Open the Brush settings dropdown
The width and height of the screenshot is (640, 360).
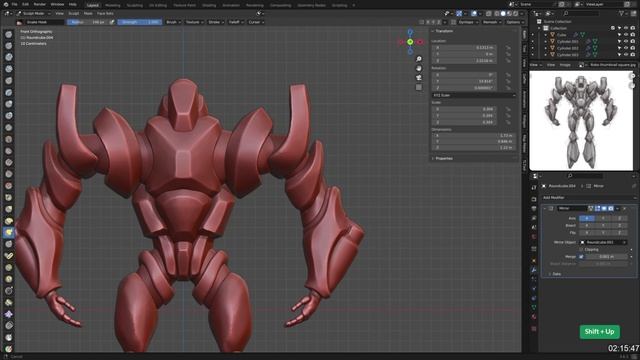point(173,22)
